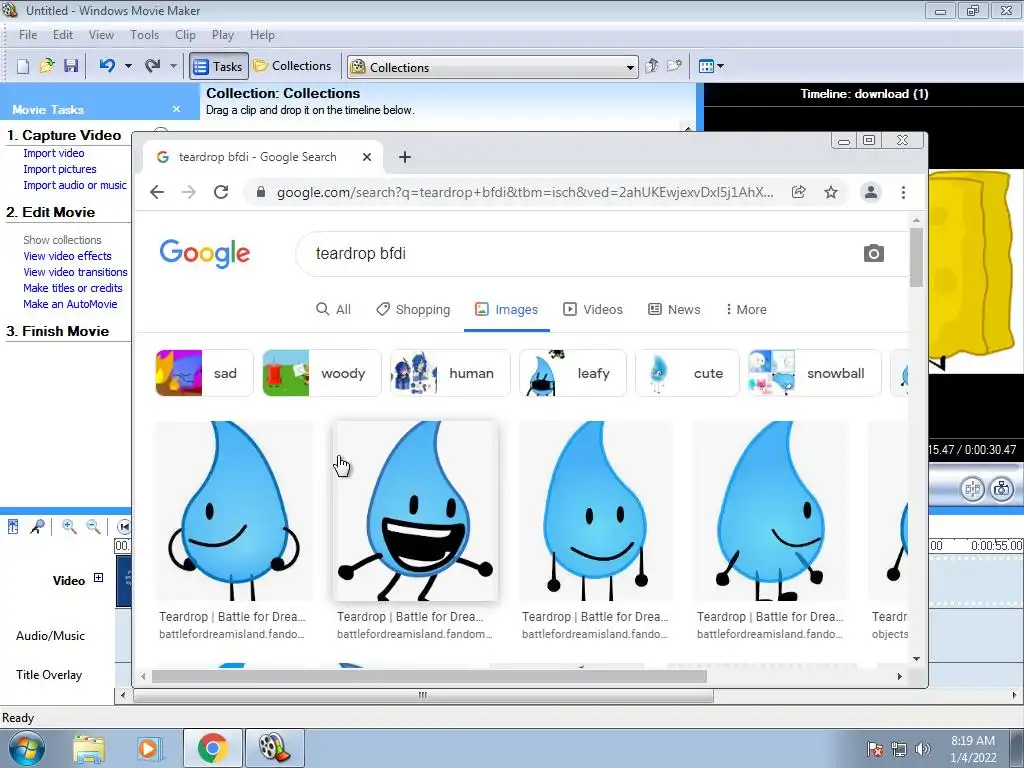The image size is (1024, 768).
Task: Click the Undo arrow icon
Action: pyautogui.click(x=108, y=65)
